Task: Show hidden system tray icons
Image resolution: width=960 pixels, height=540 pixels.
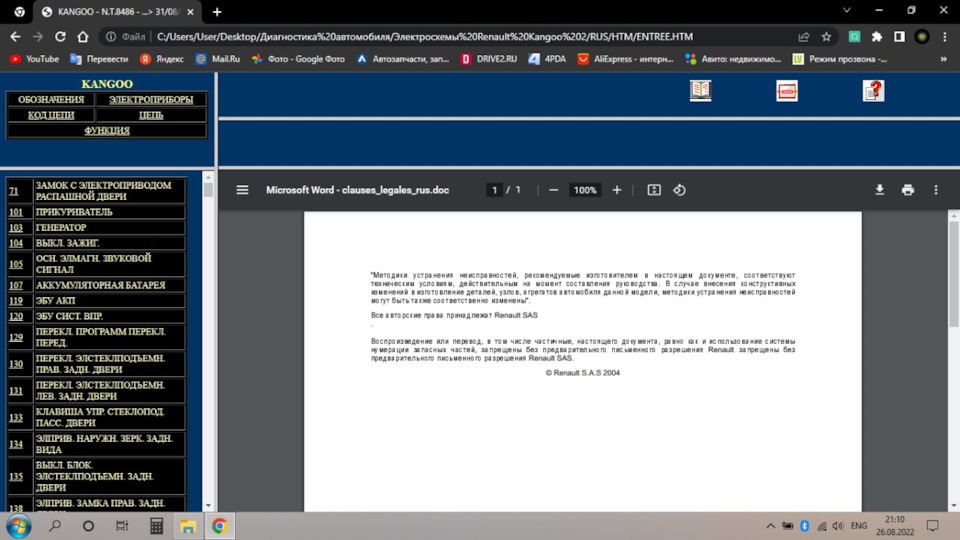Action: 770,526
